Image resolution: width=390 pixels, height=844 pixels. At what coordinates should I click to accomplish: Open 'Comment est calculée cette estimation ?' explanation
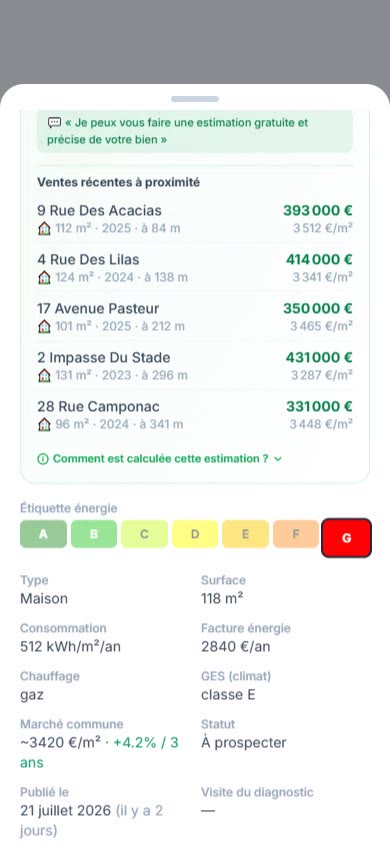click(x=160, y=459)
